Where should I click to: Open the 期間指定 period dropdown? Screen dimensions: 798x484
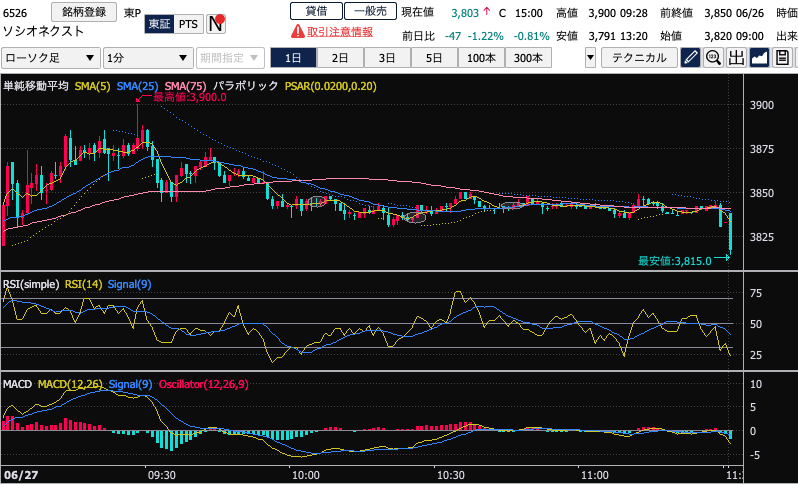(230, 58)
